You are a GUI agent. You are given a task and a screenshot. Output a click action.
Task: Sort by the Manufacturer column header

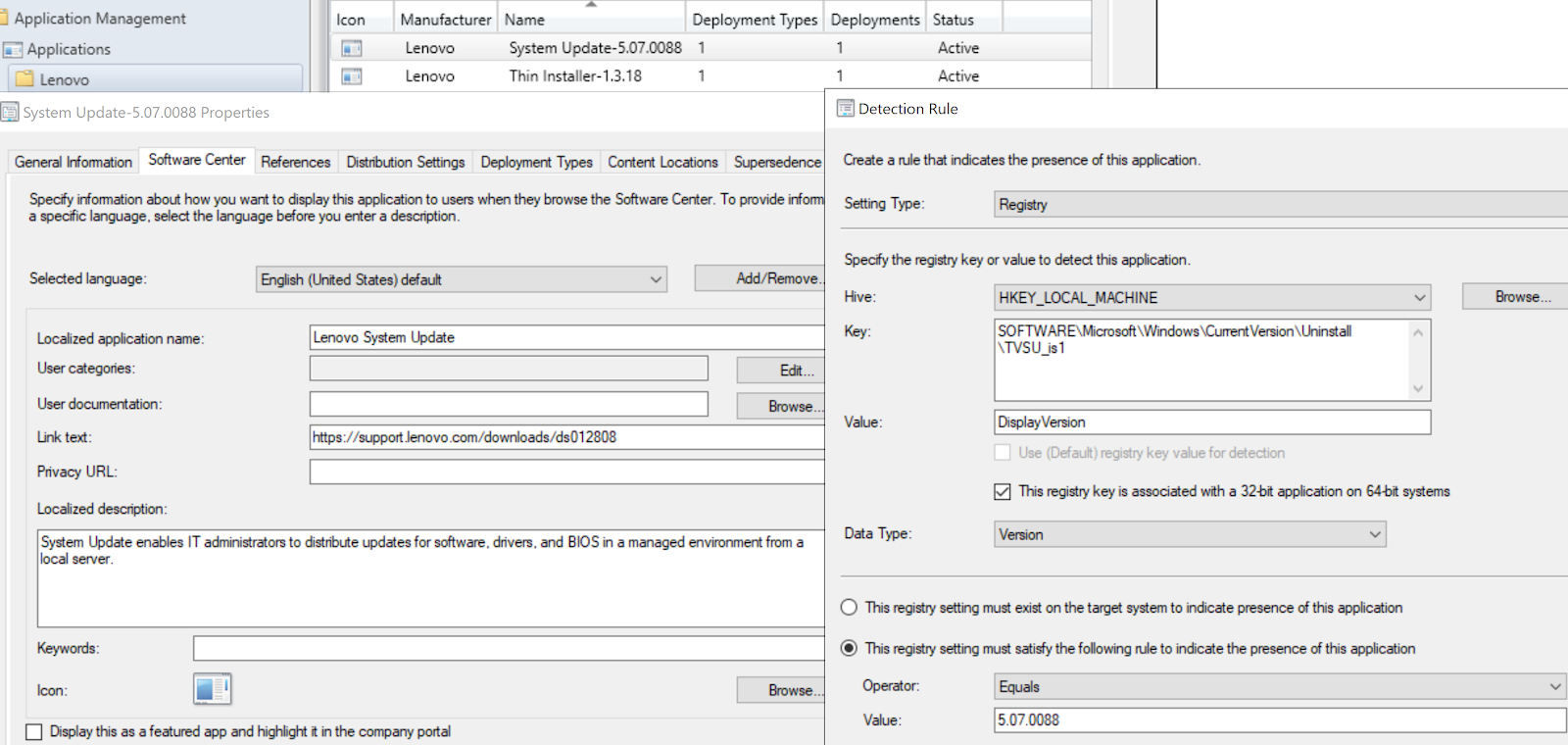(x=446, y=20)
